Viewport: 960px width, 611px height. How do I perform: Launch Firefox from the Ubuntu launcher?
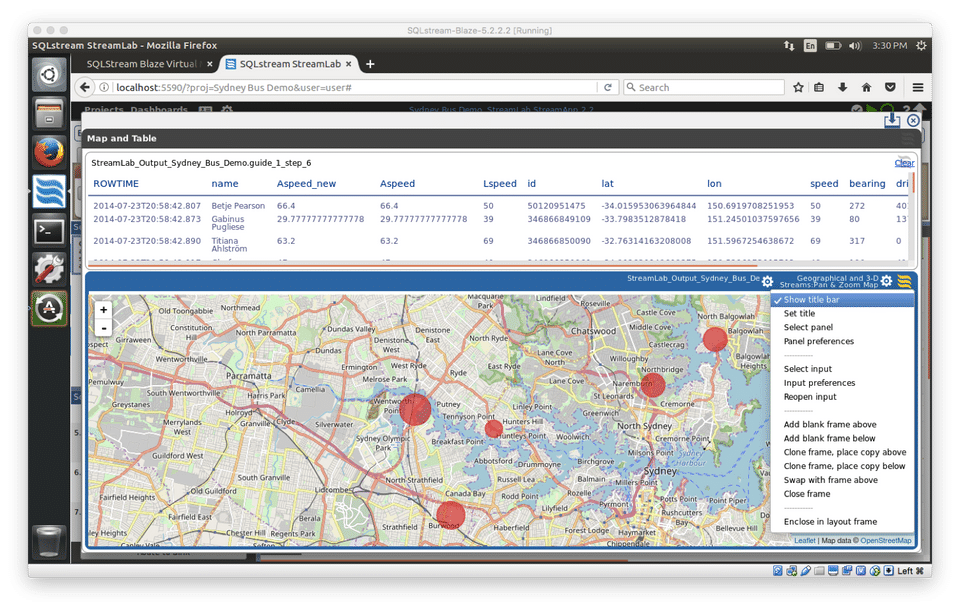click(x=49, y=152)
